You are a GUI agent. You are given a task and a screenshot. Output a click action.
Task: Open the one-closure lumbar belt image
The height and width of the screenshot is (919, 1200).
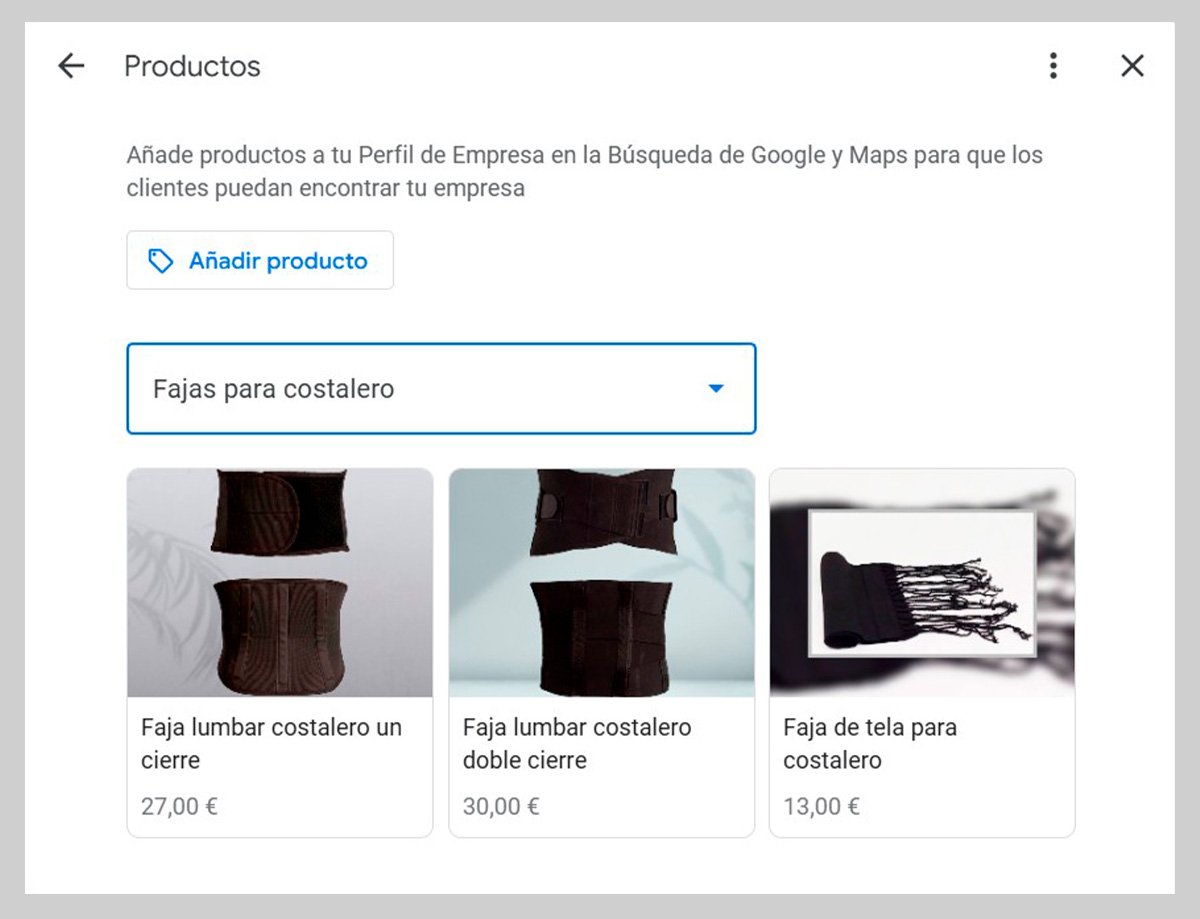point(280,583)
